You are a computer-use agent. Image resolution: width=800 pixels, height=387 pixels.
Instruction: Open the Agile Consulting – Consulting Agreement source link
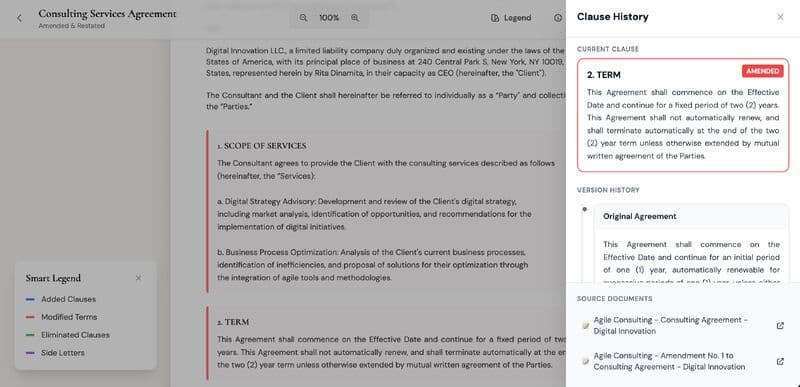670,325
